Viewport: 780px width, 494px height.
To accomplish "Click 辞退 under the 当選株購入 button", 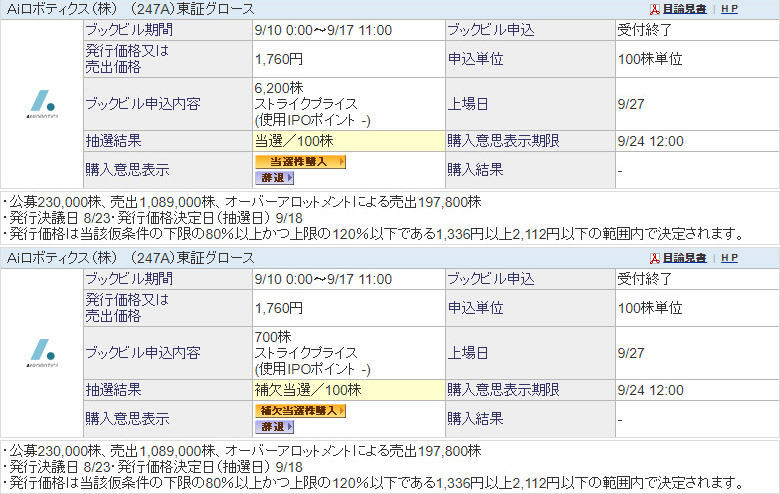I will click(275, 178).
